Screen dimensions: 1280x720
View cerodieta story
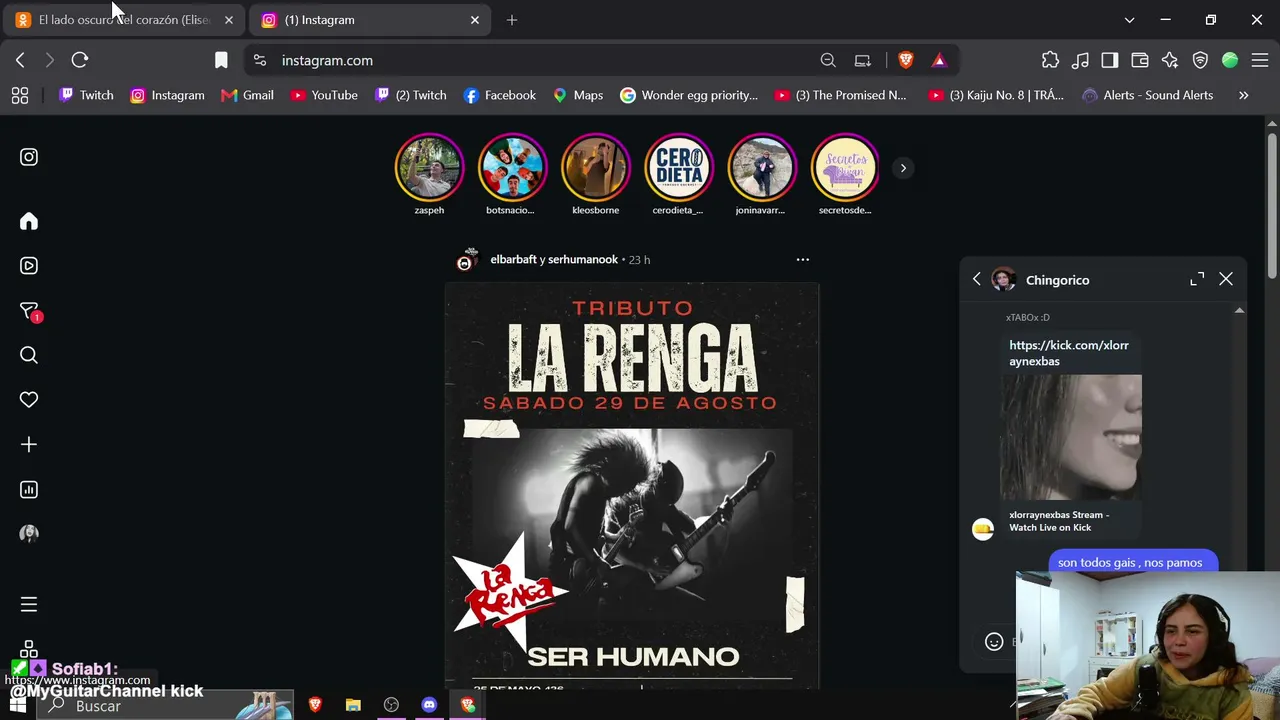pos(679,168)
